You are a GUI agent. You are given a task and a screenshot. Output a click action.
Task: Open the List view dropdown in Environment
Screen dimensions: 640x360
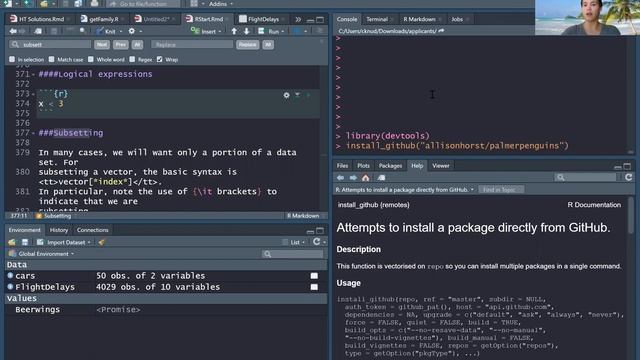coord(294,242)
